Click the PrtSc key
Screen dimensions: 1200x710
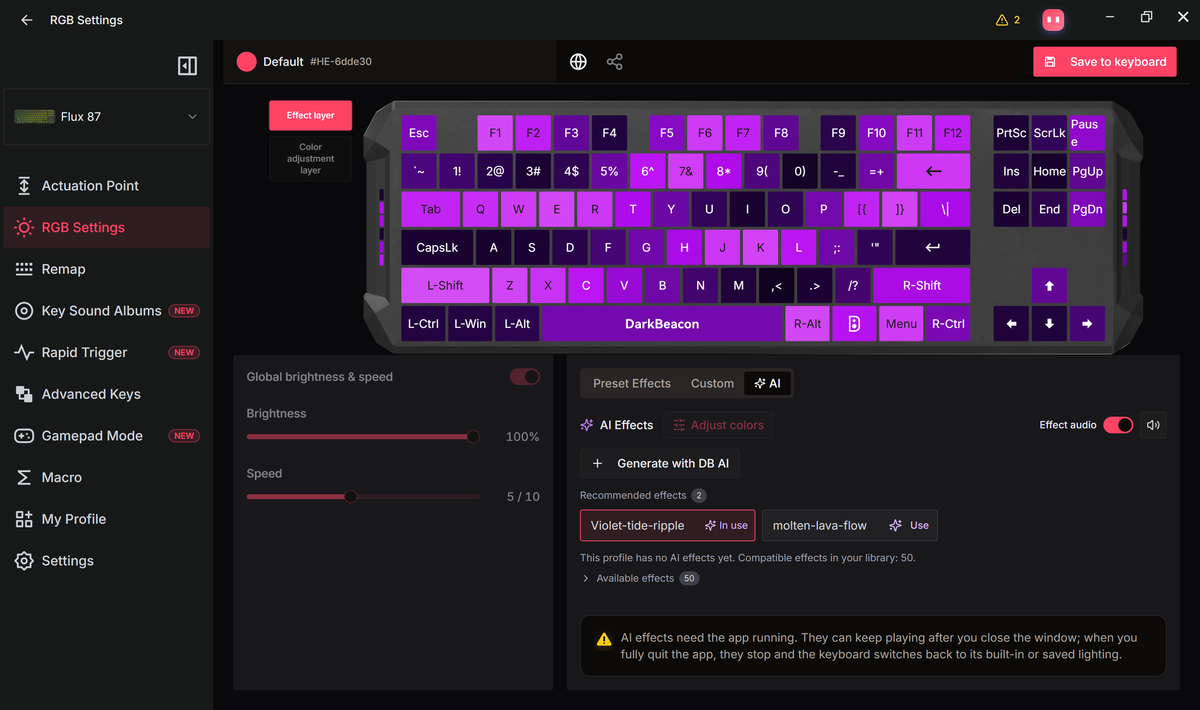point(1011,133)
